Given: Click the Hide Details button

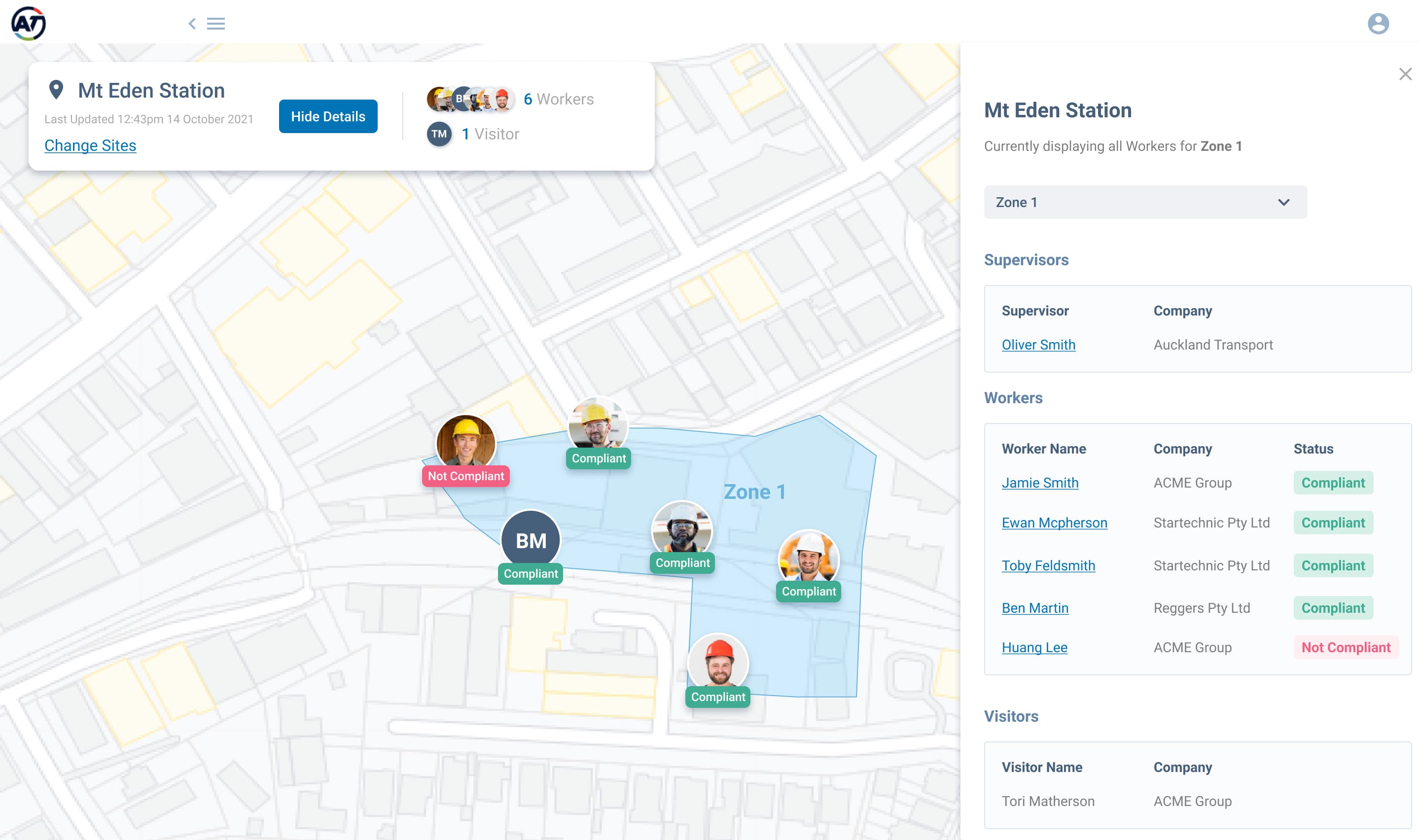Looking at the screenshot, I should [x=328, y=117].
